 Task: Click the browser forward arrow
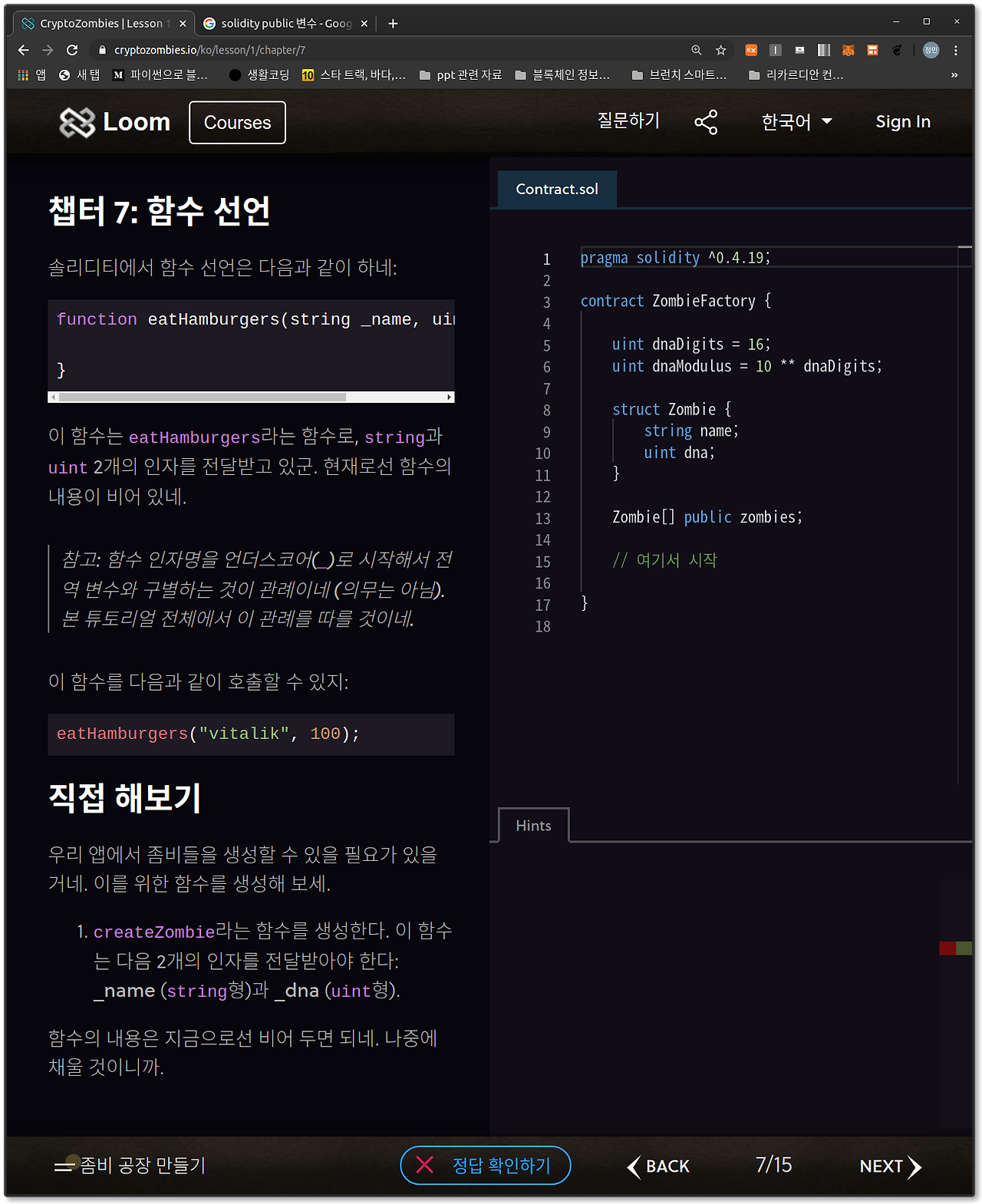pyautogui.click(x=48, y=50)
